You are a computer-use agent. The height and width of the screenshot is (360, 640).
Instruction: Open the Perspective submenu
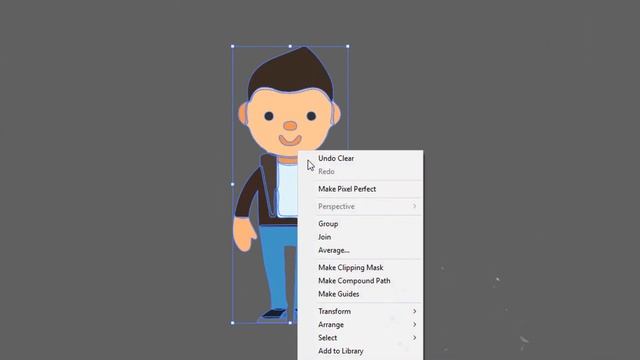360,207
